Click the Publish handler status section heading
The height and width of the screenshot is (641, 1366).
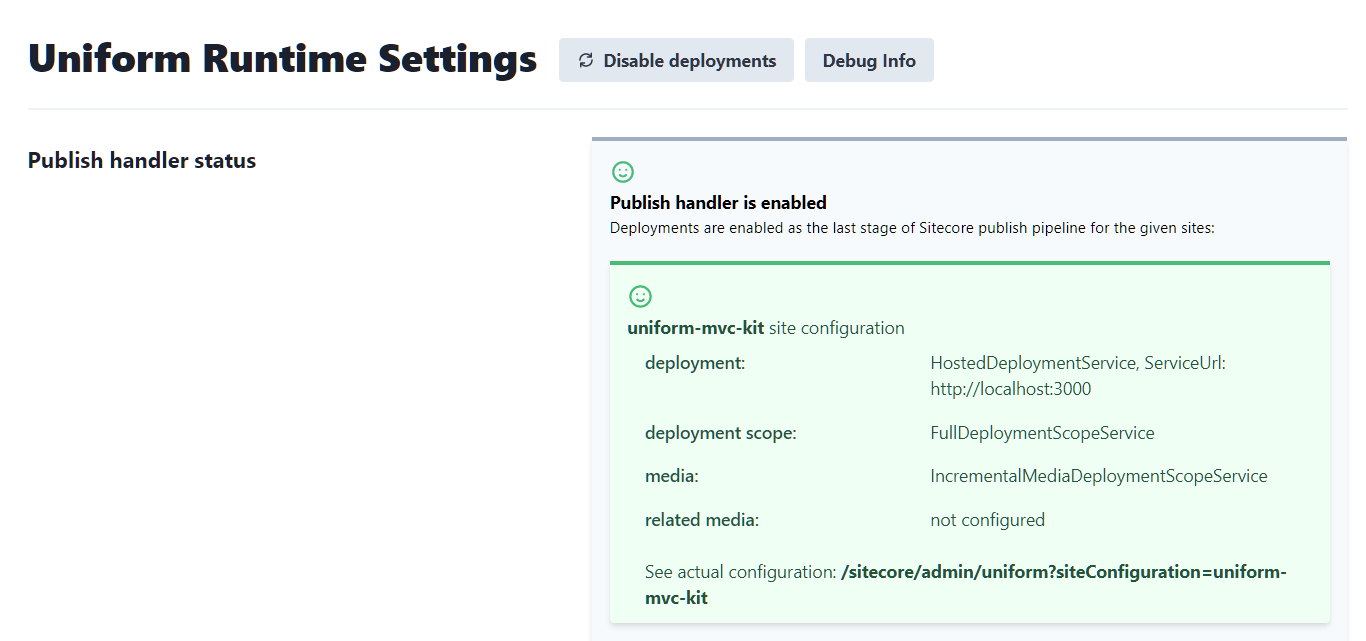(142, 161)
